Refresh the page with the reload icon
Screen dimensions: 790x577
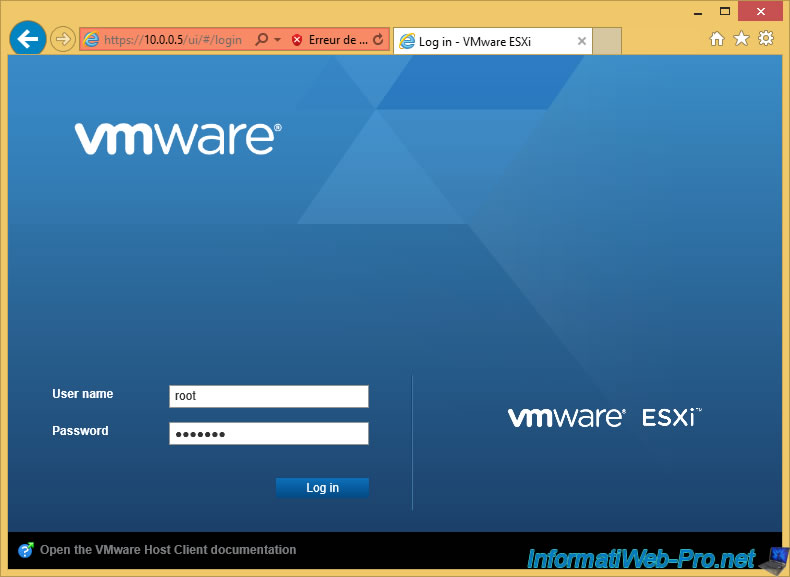378,39
